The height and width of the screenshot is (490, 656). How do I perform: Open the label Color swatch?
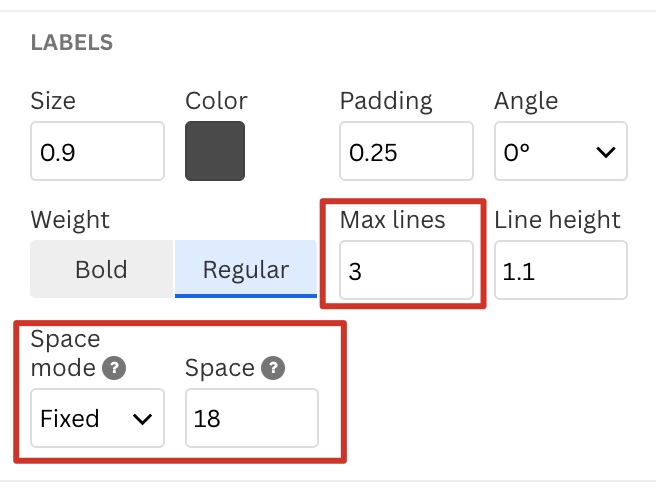click(x=215, y=151)
